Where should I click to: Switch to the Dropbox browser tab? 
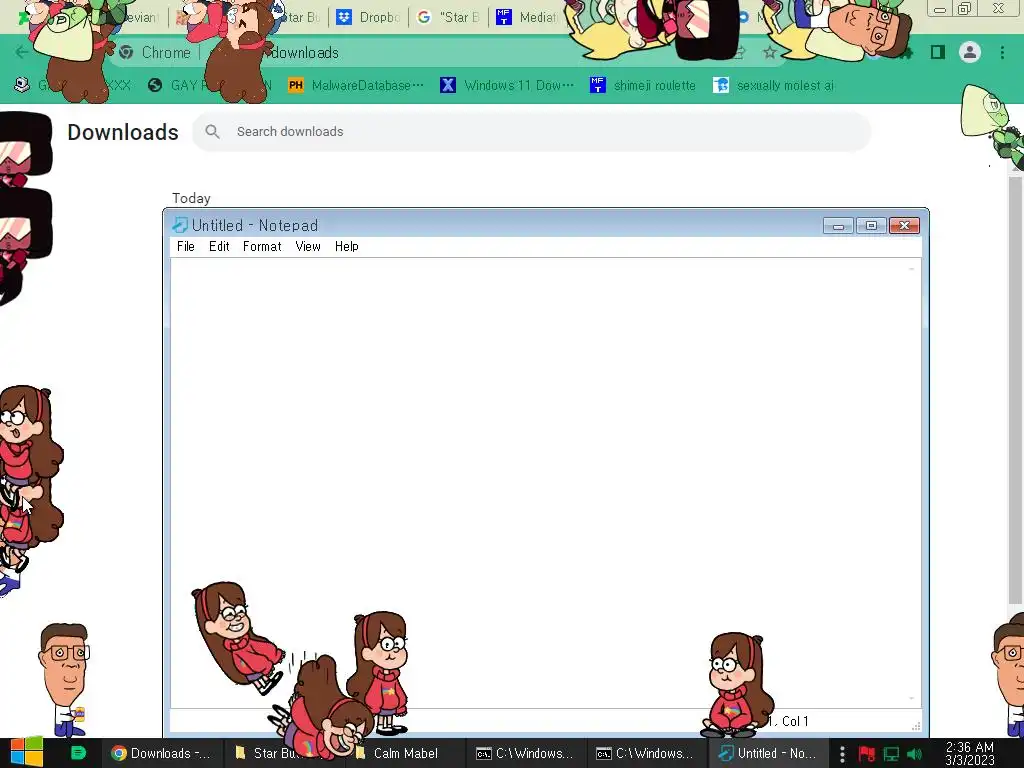click(368, 17)
